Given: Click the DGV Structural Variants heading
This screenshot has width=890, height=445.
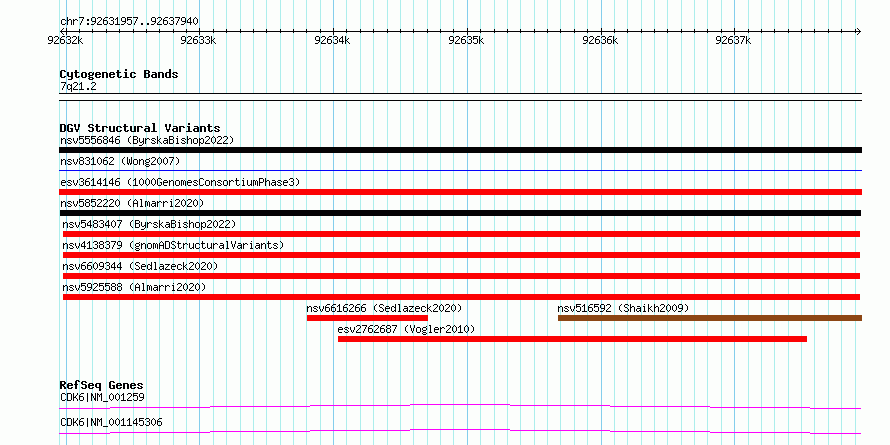Looking at the screenshot, I should tap(140, 128).
